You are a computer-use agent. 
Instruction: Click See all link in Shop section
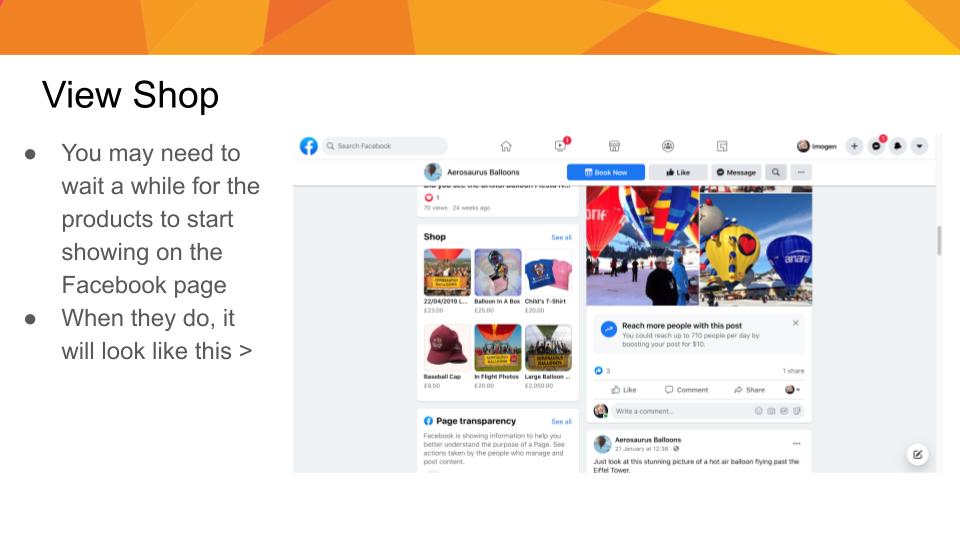[x=561, y=238]
